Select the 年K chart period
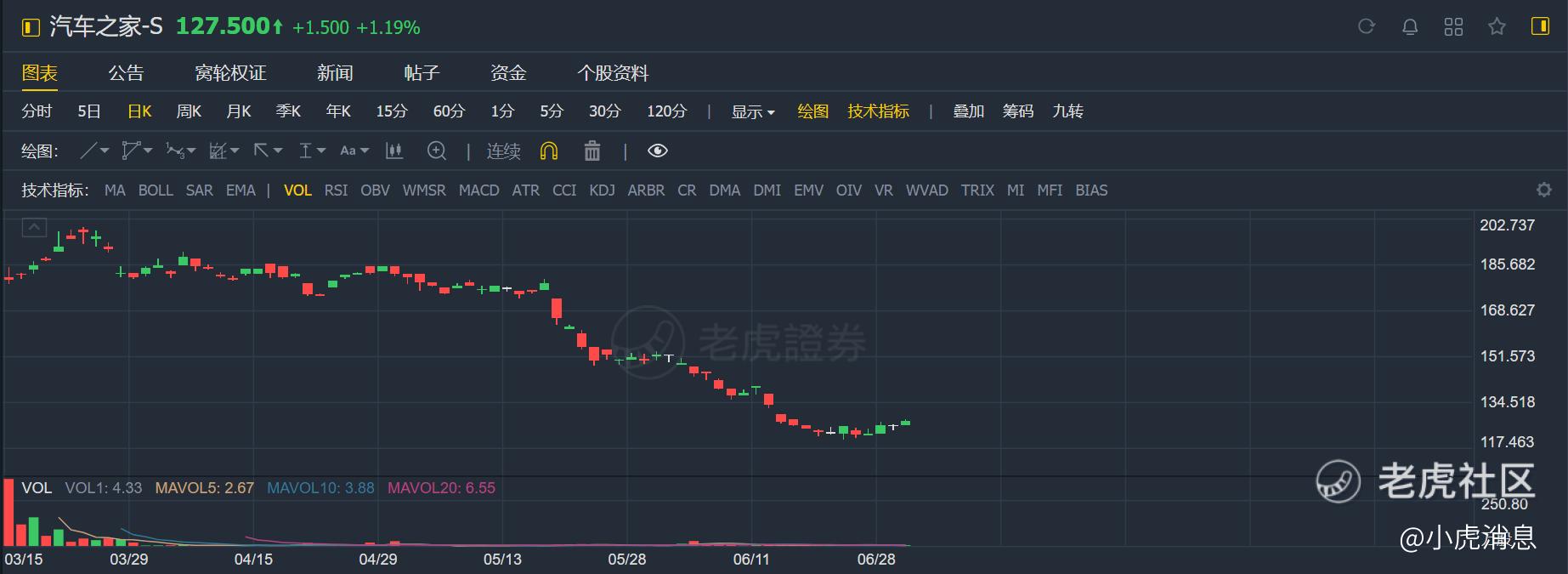The width and height of the screenshot is (1568, 574). coord(338,111)
